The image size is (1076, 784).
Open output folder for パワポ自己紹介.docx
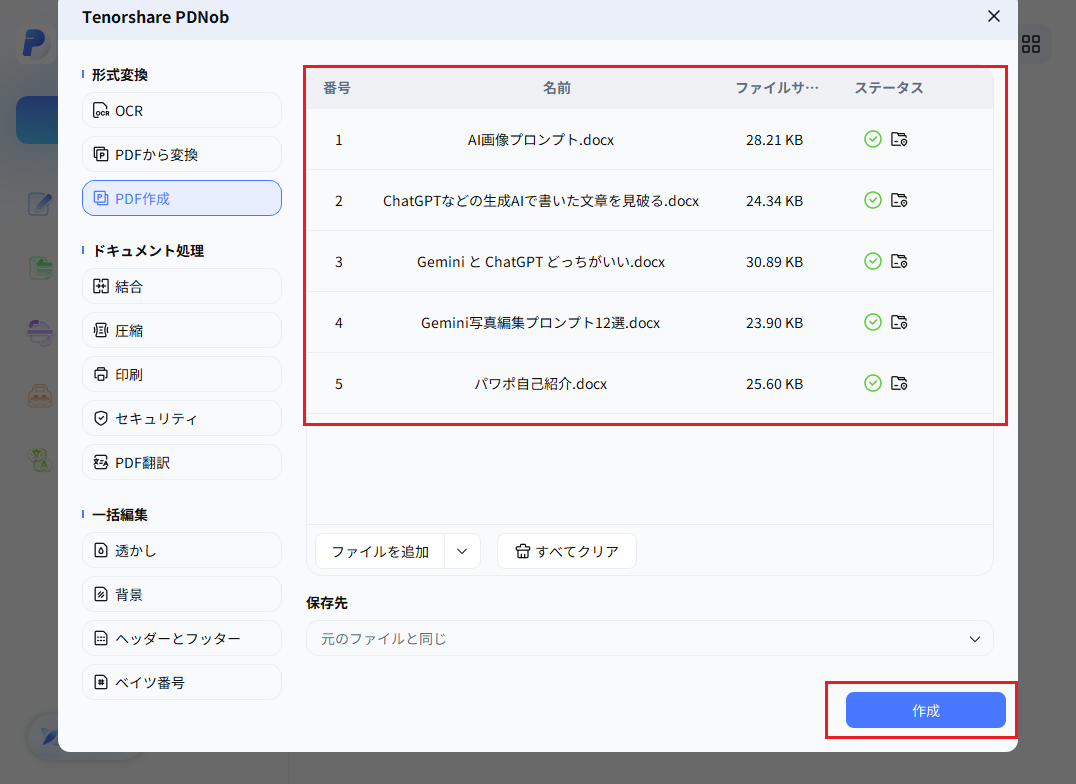click(899, 383)
